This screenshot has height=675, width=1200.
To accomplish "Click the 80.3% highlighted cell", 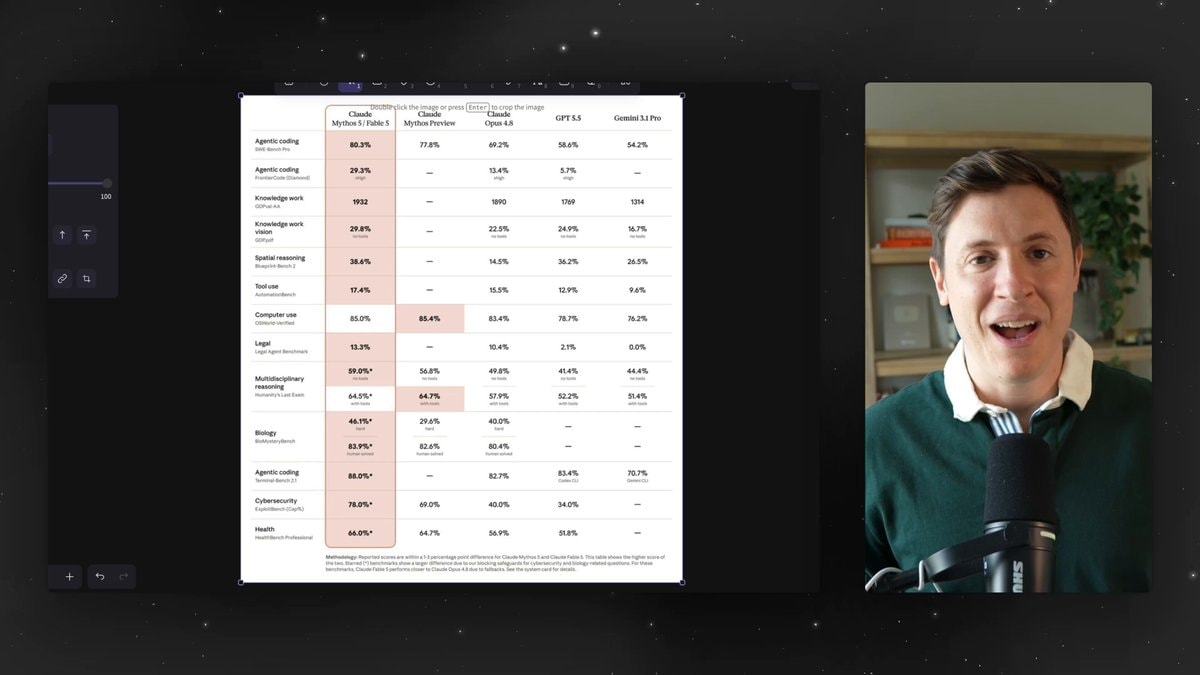I will 360,145.
